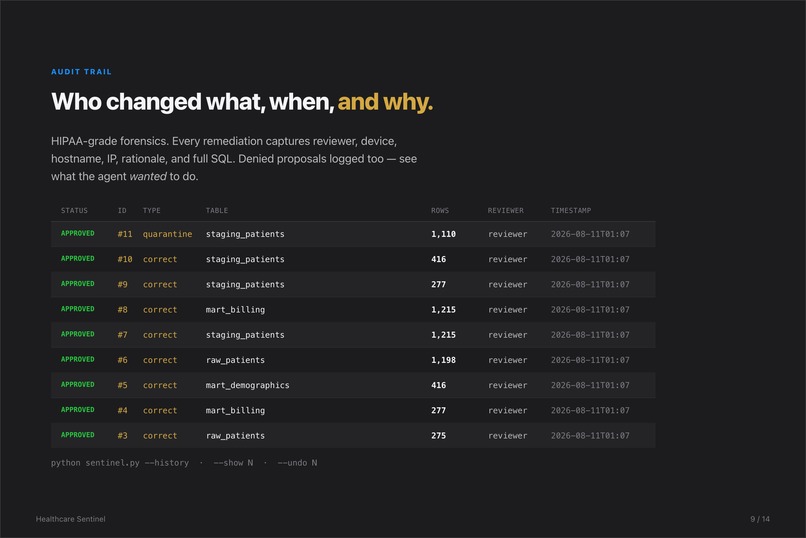Screen dimensions: 806x538
Task: Click timestamp in row #11
Action: [590, 234]
